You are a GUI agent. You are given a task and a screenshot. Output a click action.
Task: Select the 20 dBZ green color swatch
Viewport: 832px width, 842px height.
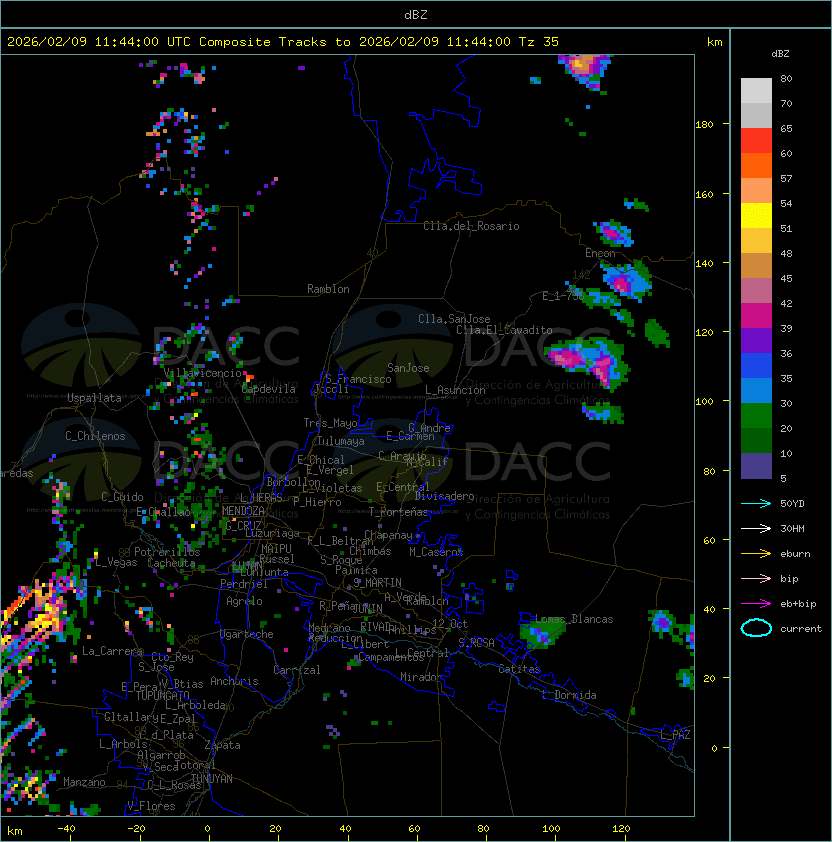(x=756, y=415)
